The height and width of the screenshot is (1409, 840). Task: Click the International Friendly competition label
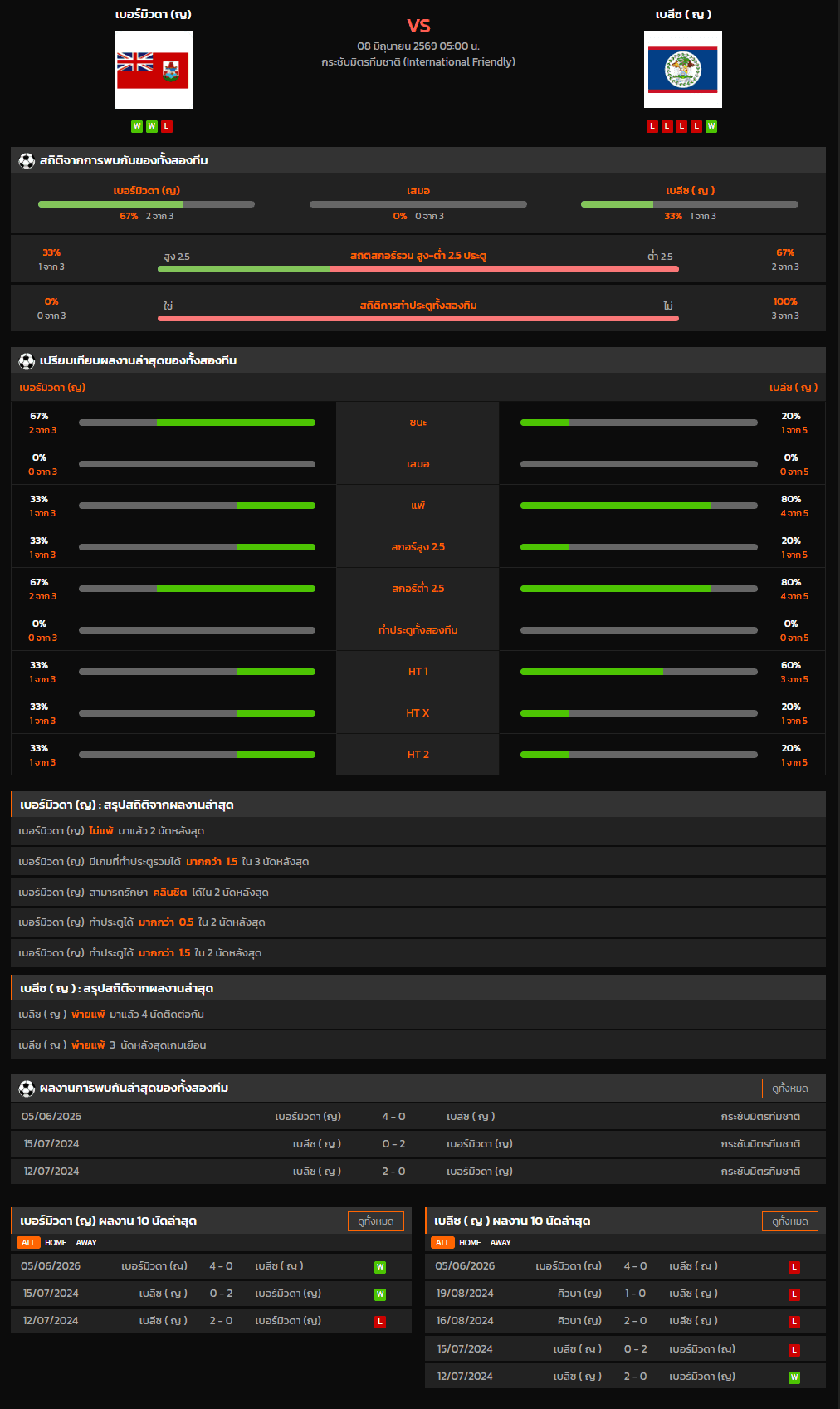tap(418, 62)
